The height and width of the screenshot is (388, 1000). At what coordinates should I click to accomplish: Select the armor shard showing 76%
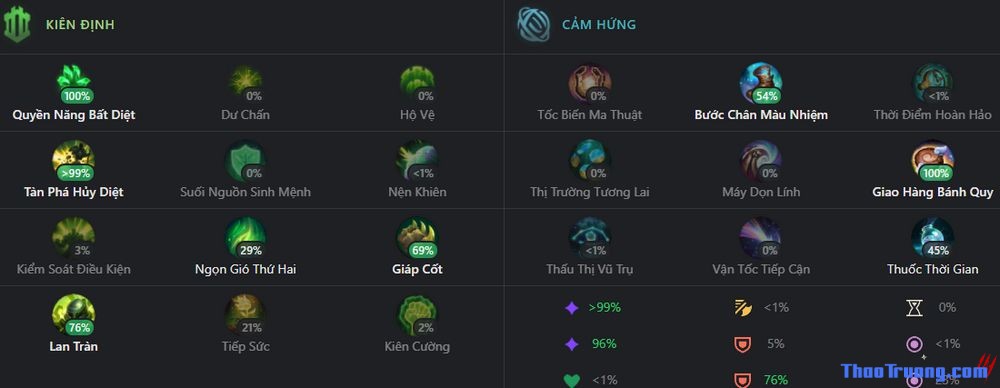pyautogui.click(x=742, y=380)
